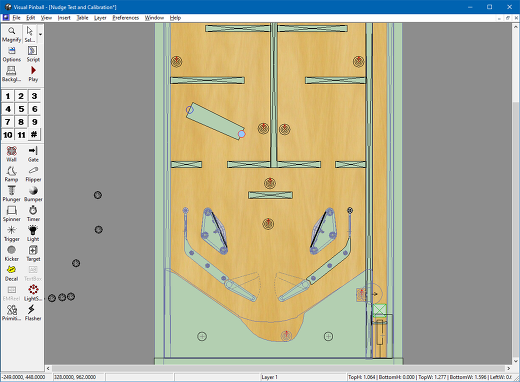Screen dimensions: 520x382
Task: Open the Table menu
Action: point(82,18)
